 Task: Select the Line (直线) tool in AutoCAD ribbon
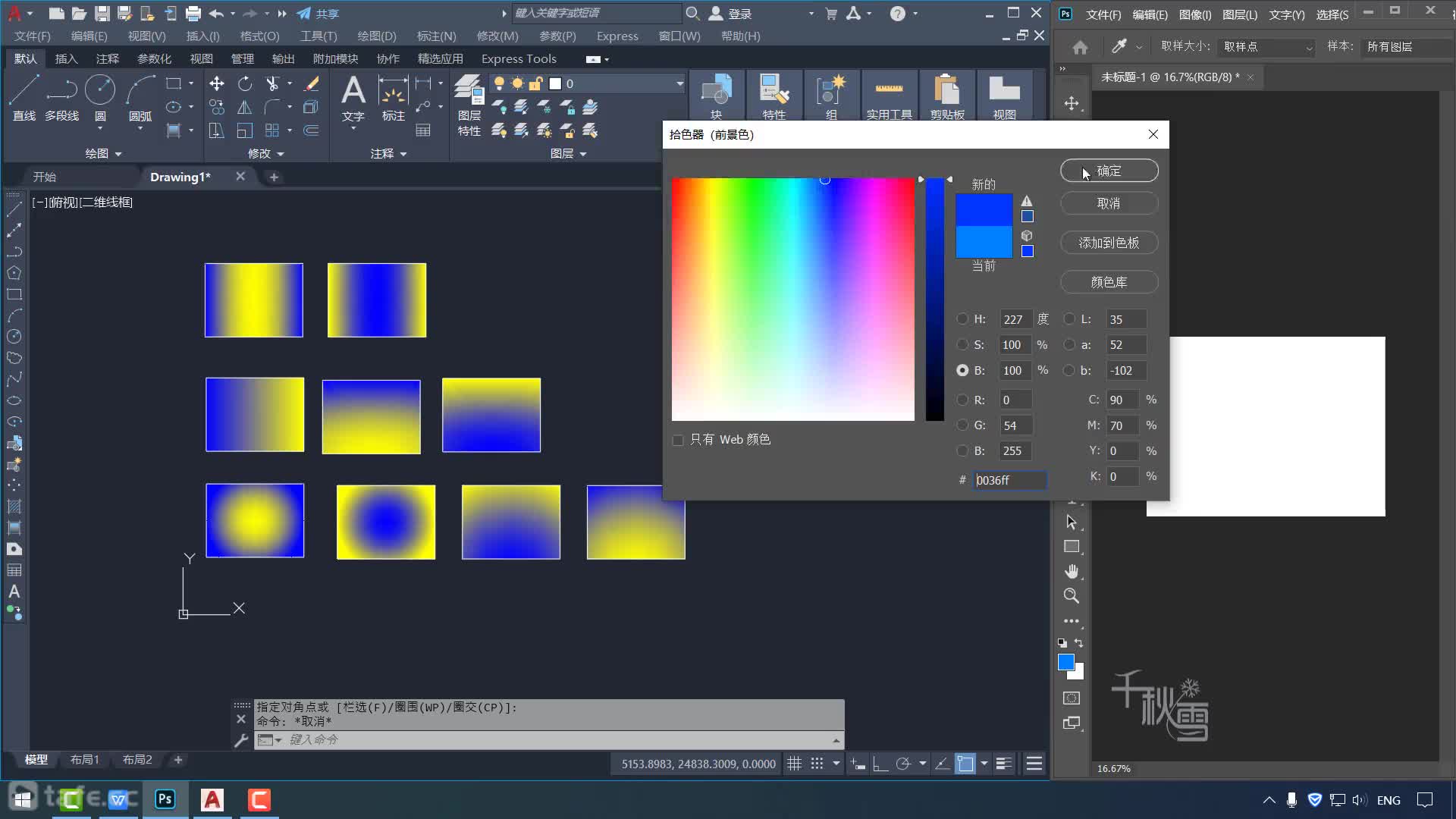point(24,98)
